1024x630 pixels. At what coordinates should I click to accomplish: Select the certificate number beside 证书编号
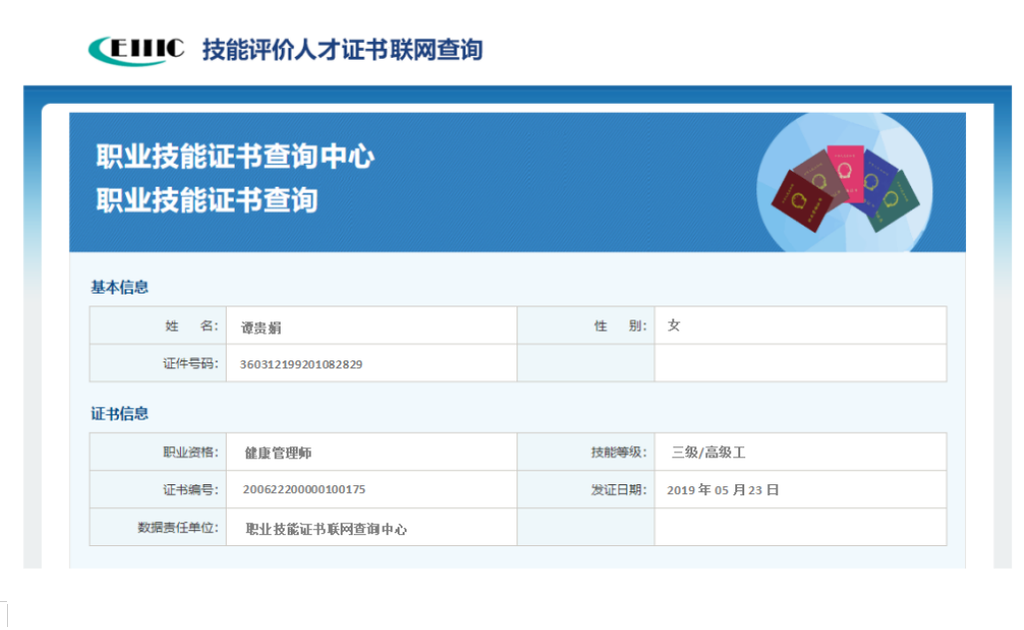[x=304, y=490]
